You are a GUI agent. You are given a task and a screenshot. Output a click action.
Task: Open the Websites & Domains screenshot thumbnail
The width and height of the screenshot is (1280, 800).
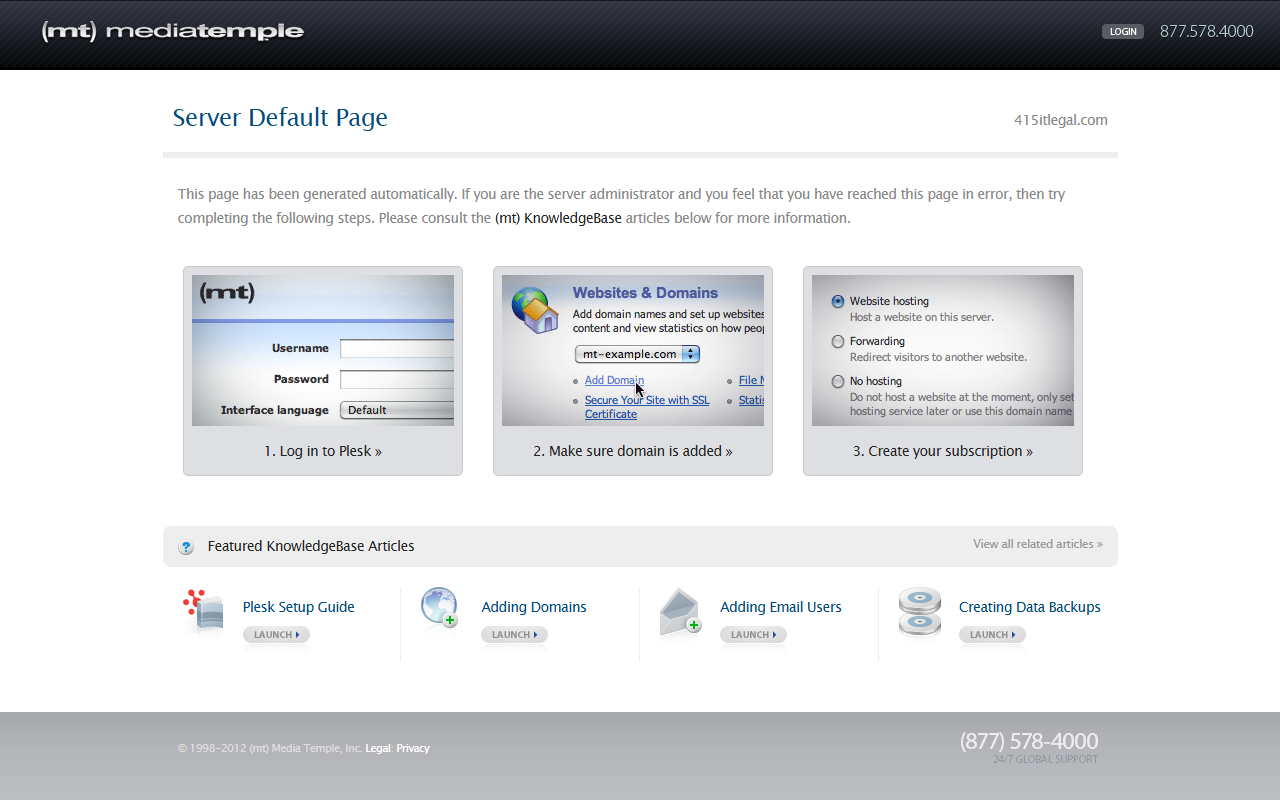[633, 350]
